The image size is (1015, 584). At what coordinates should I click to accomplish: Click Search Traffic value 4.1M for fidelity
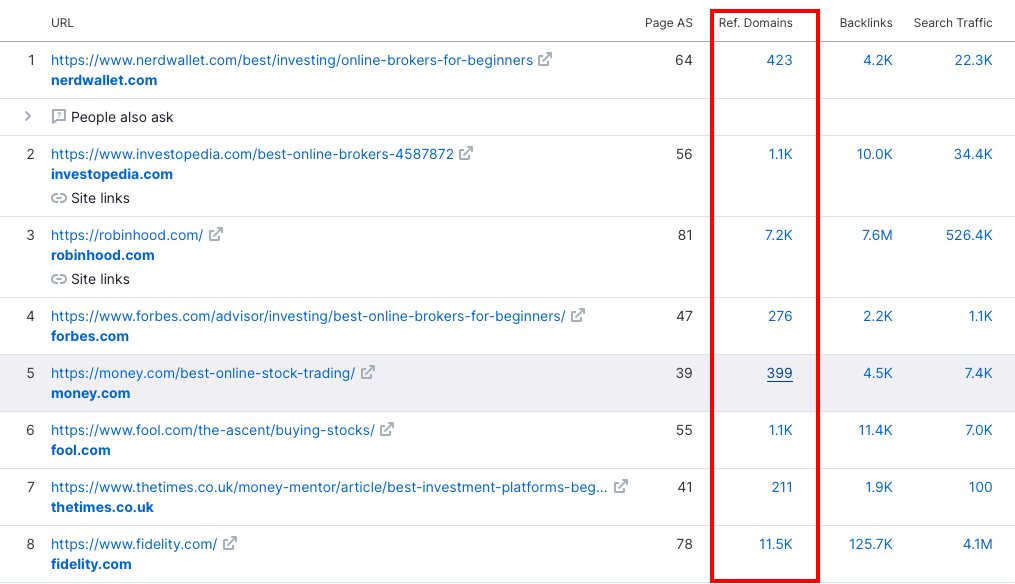tap(977, 544)
